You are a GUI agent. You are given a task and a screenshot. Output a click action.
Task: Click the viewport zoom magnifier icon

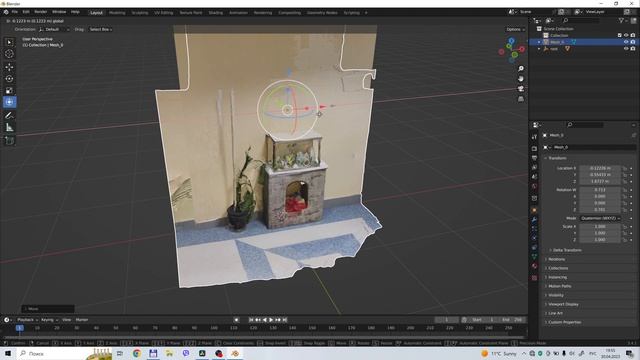(x=521, y=69)
